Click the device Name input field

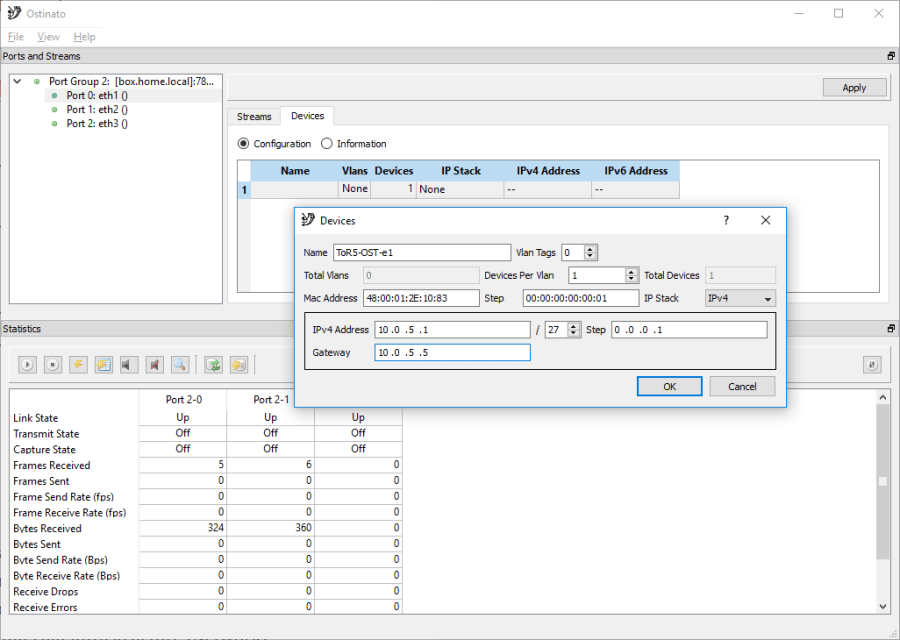[422, 253]
